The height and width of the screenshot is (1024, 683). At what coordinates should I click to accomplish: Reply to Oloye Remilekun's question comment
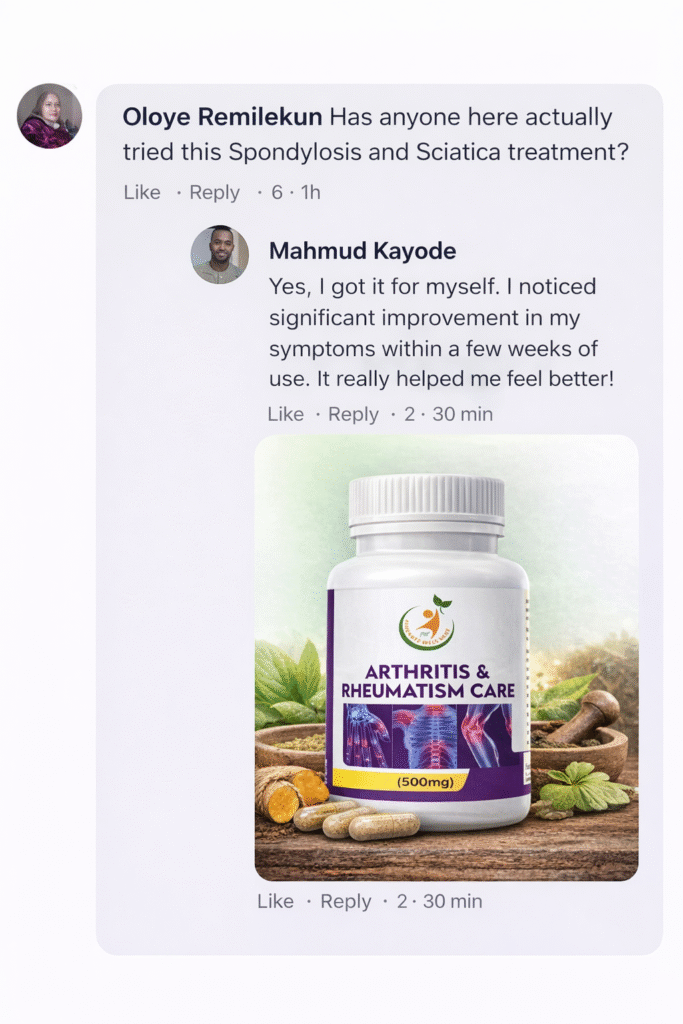coord(214,193)
